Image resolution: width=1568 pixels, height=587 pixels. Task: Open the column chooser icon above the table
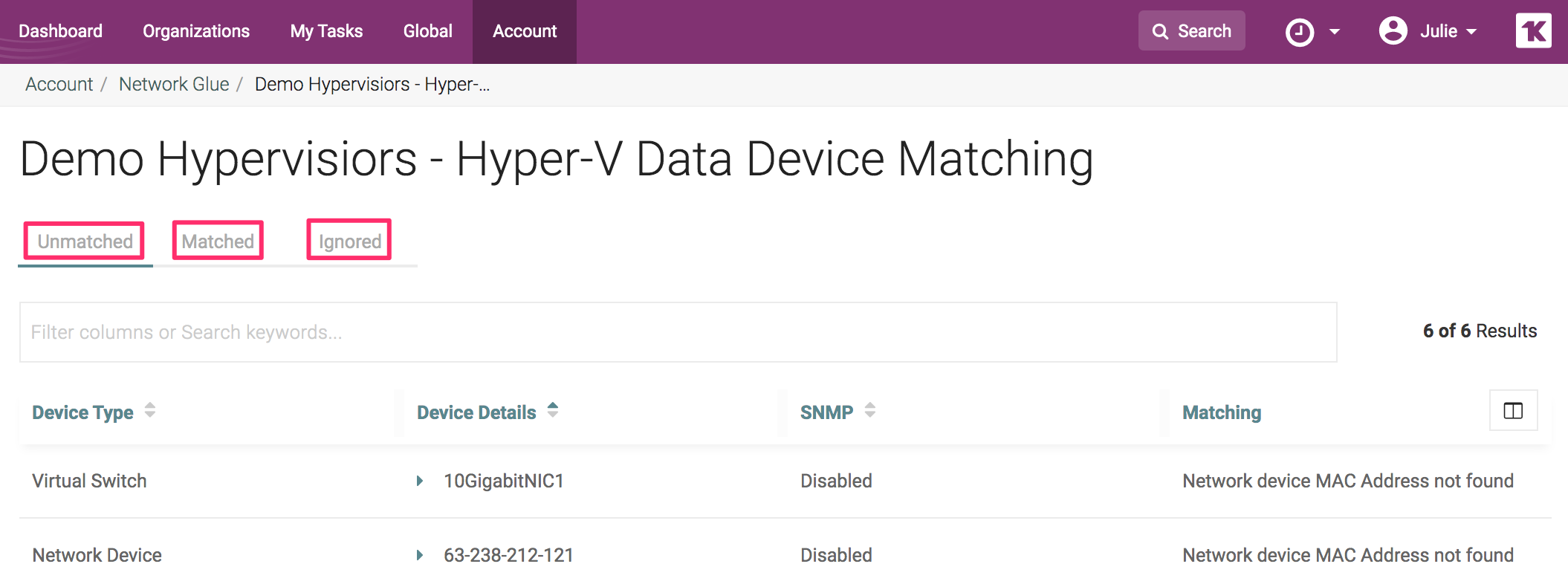tap(1513, 410)
